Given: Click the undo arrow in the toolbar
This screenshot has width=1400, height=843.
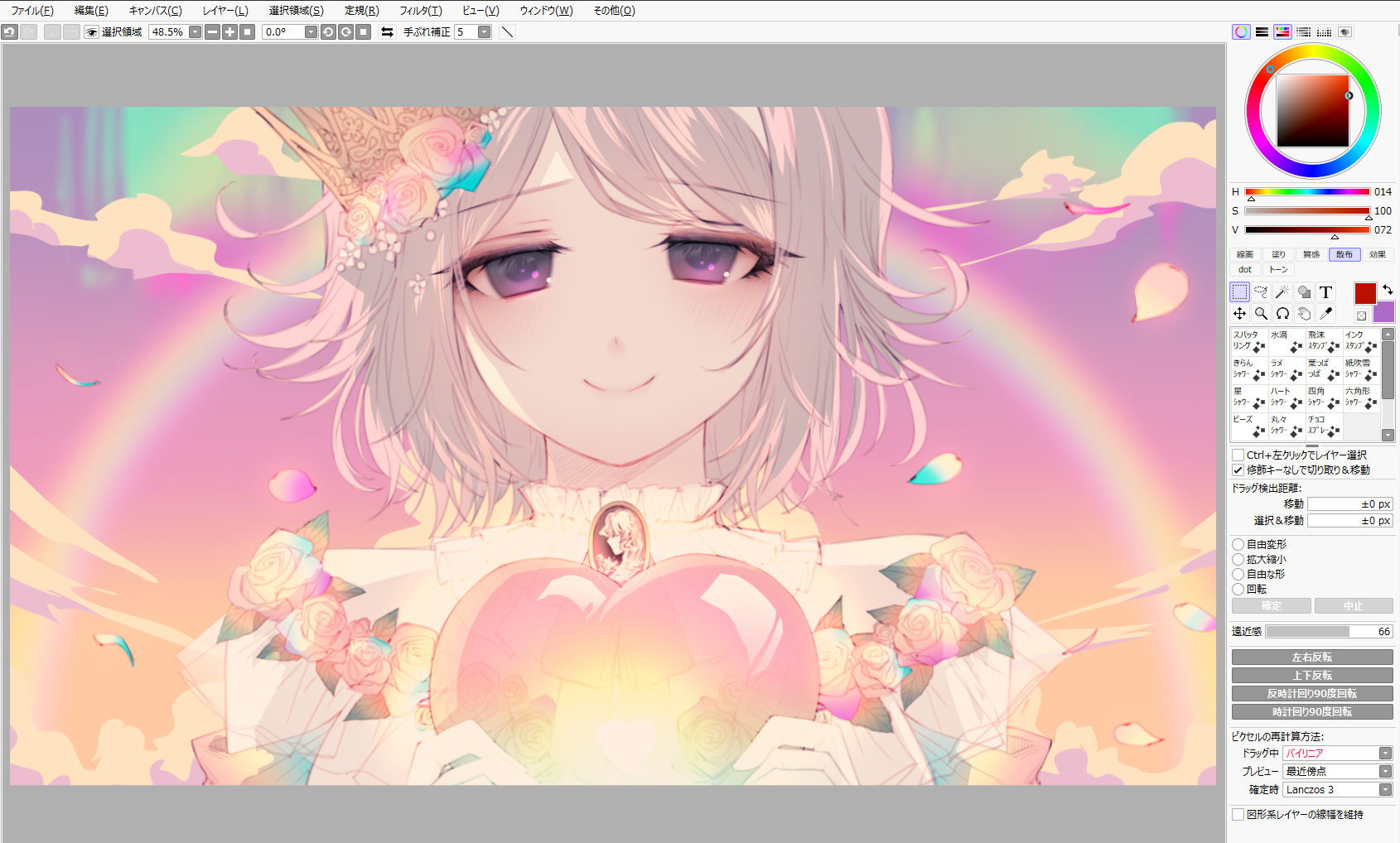Looking at the screenshot, I should click(9, 32).
